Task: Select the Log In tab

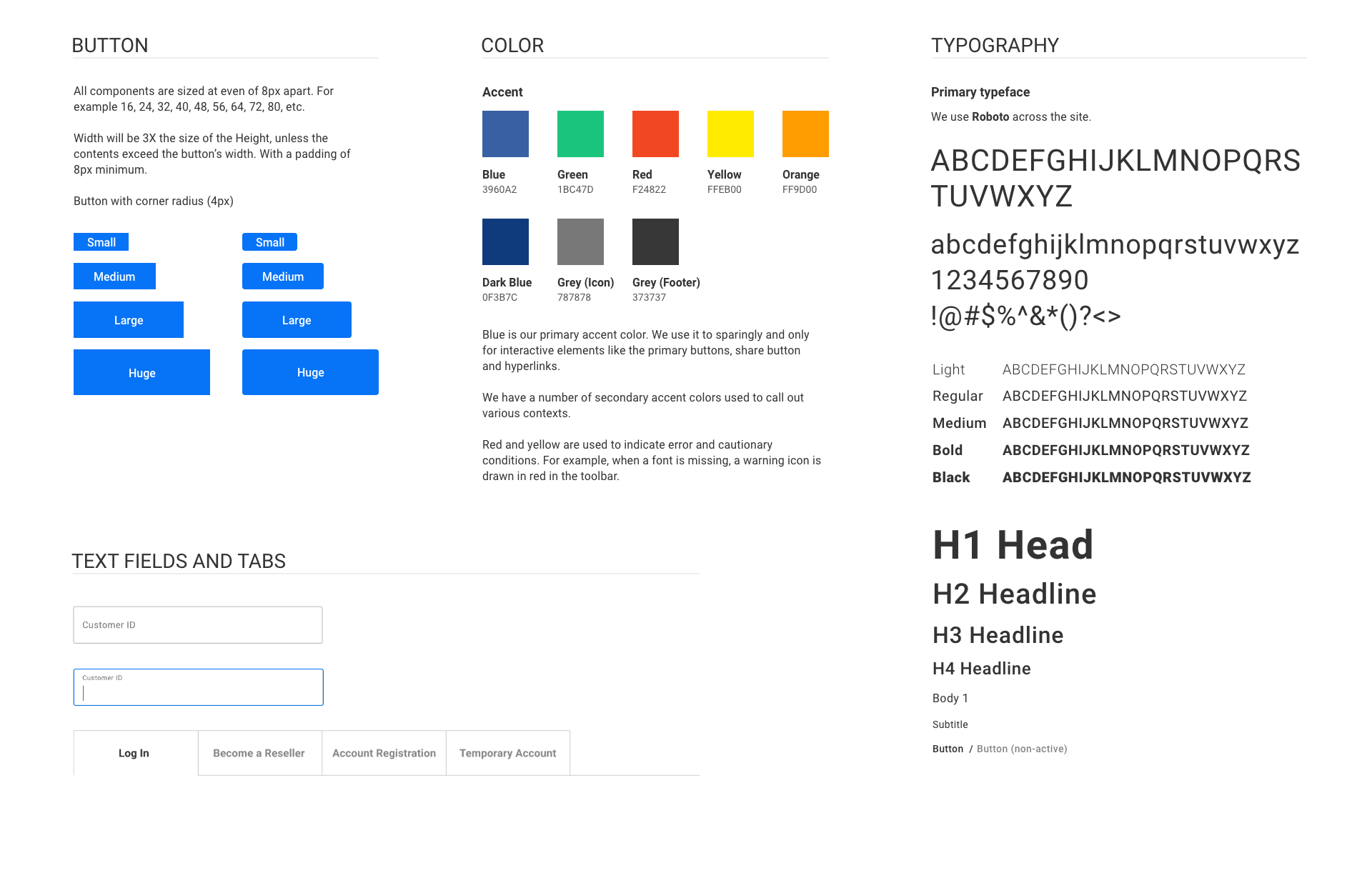Action: (x=133, y=754)
